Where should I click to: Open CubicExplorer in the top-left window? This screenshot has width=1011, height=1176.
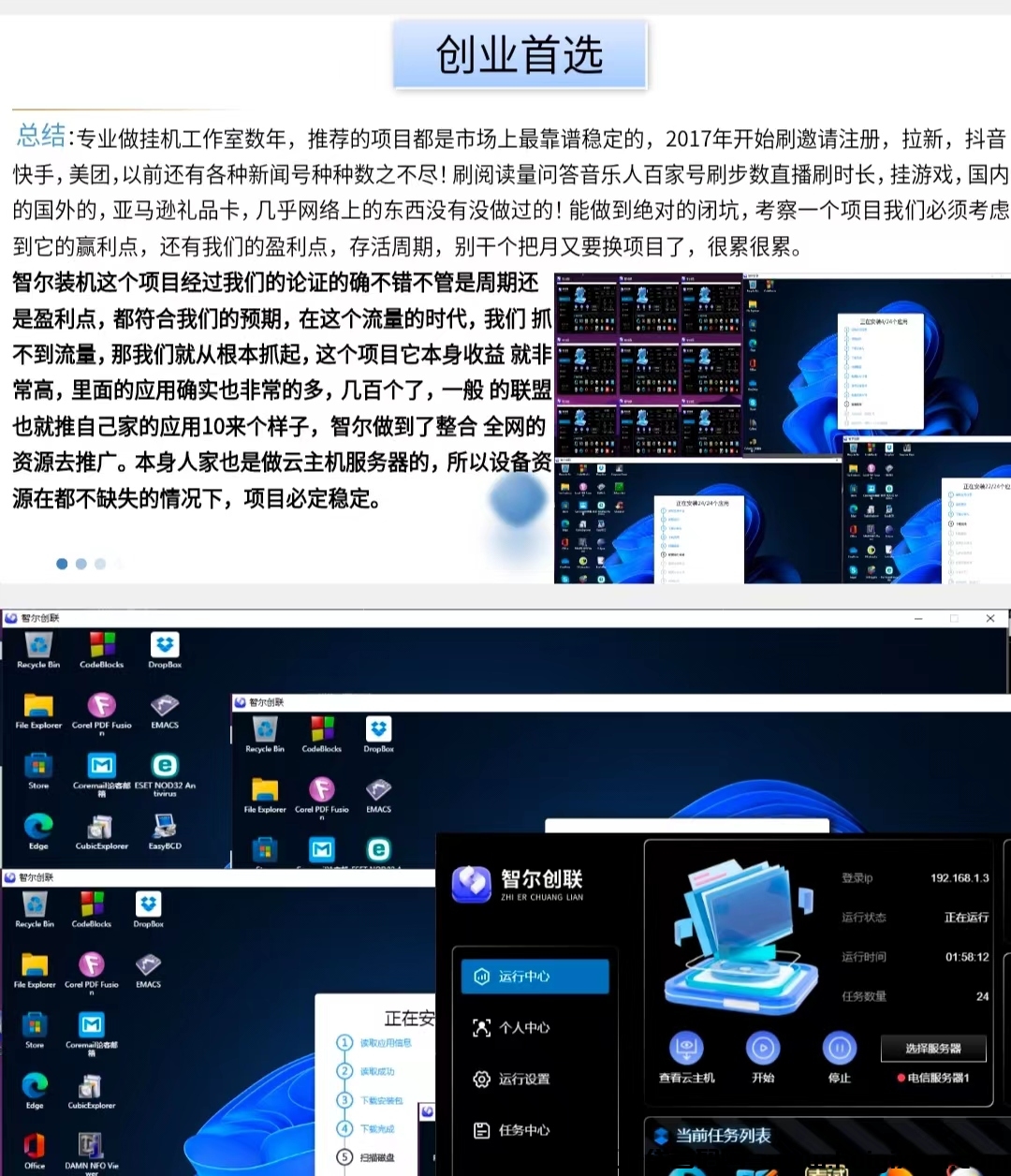(101, 827)
